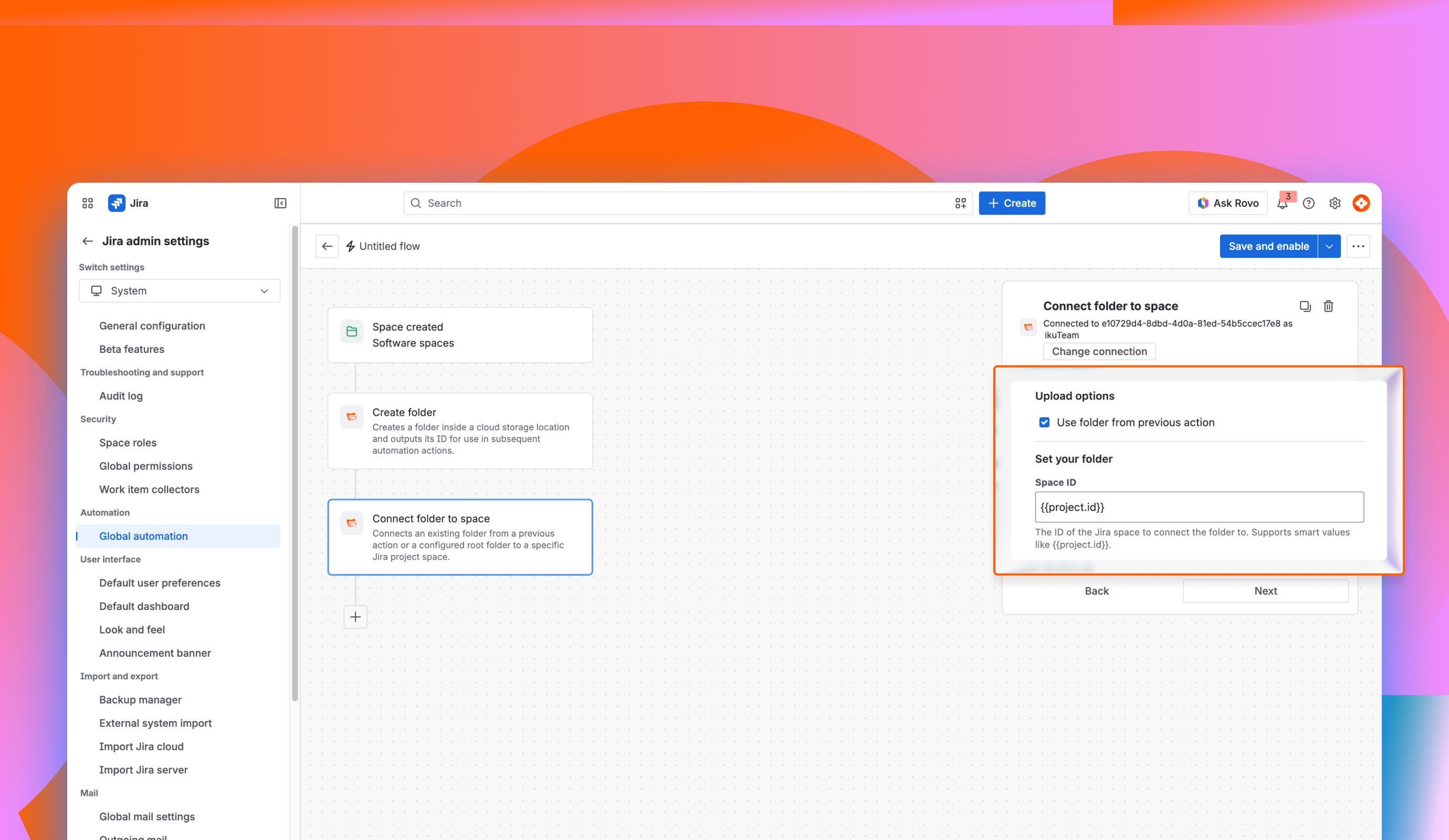Open Save and enable dropdown arrow
This screenshot has height=840, width=1449.
[1329, 246]
